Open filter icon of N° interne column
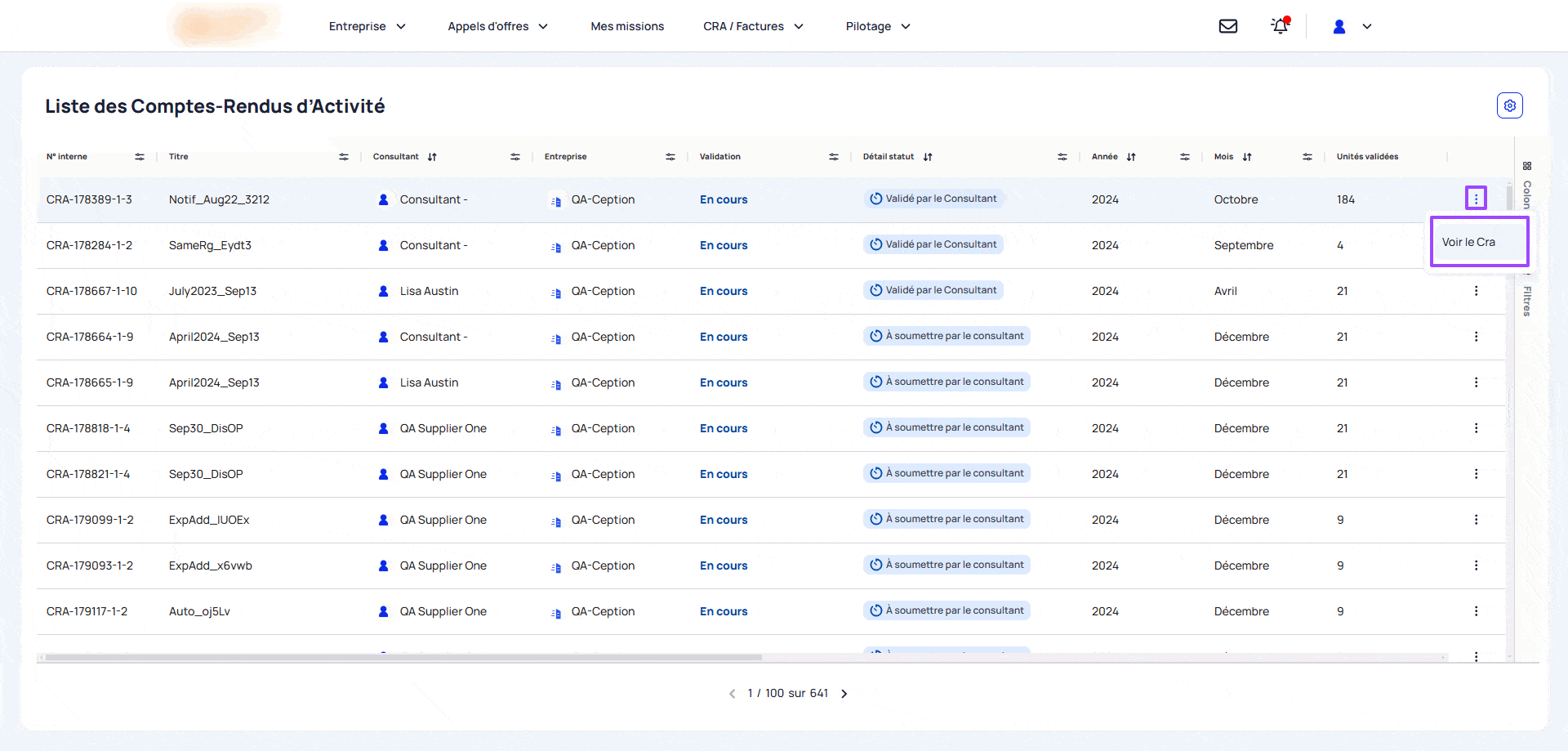Viewport: 1568px width, 751px height. click(140, 157)
